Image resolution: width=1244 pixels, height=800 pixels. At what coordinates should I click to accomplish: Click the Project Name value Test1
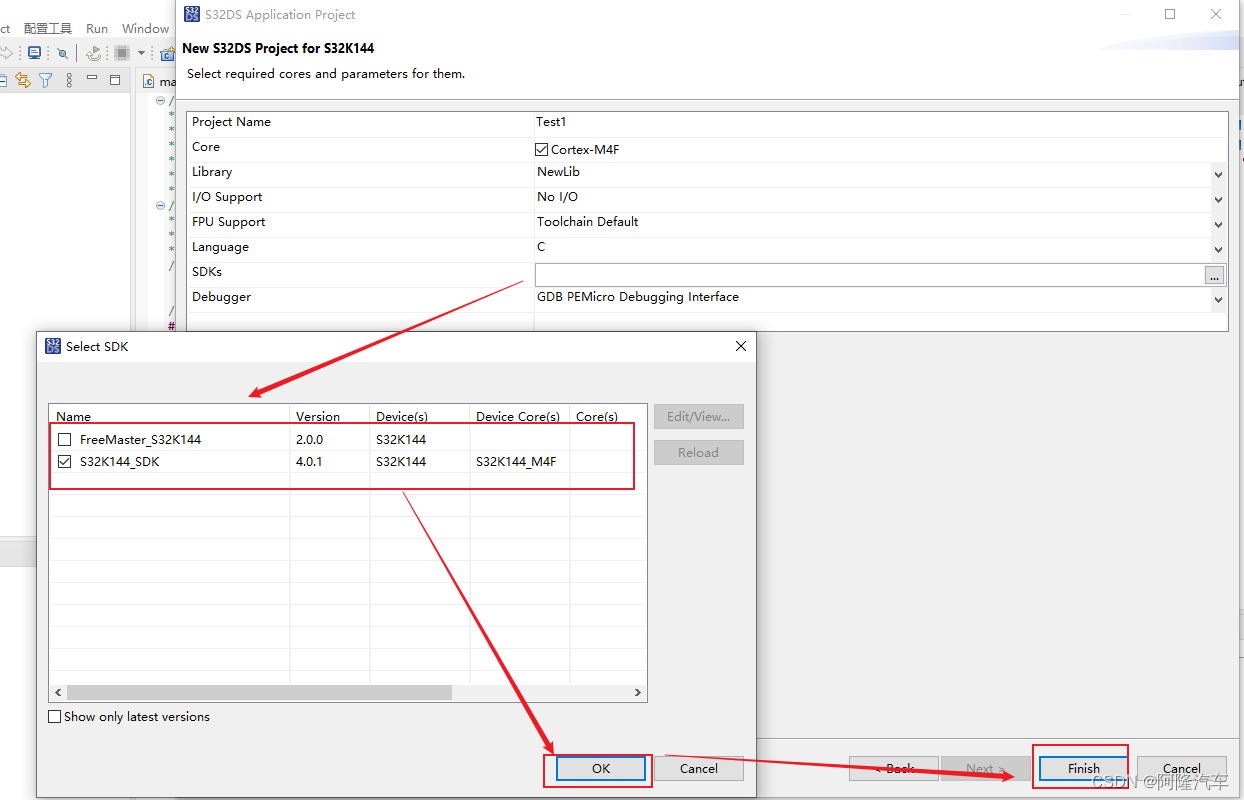(551, 122)
